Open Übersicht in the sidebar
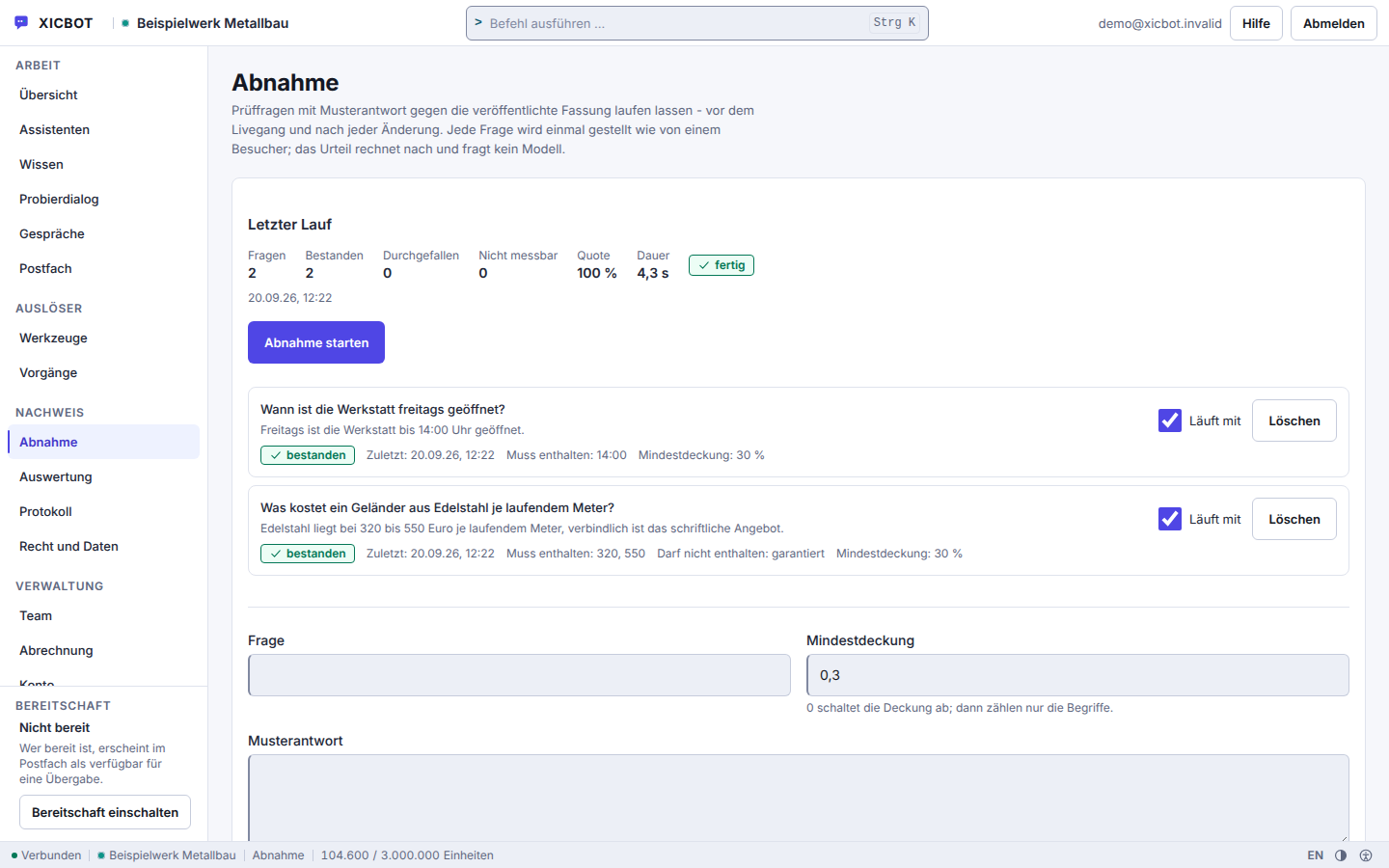1389x868 pixels. pyautogui.click(x=103, y=95)
